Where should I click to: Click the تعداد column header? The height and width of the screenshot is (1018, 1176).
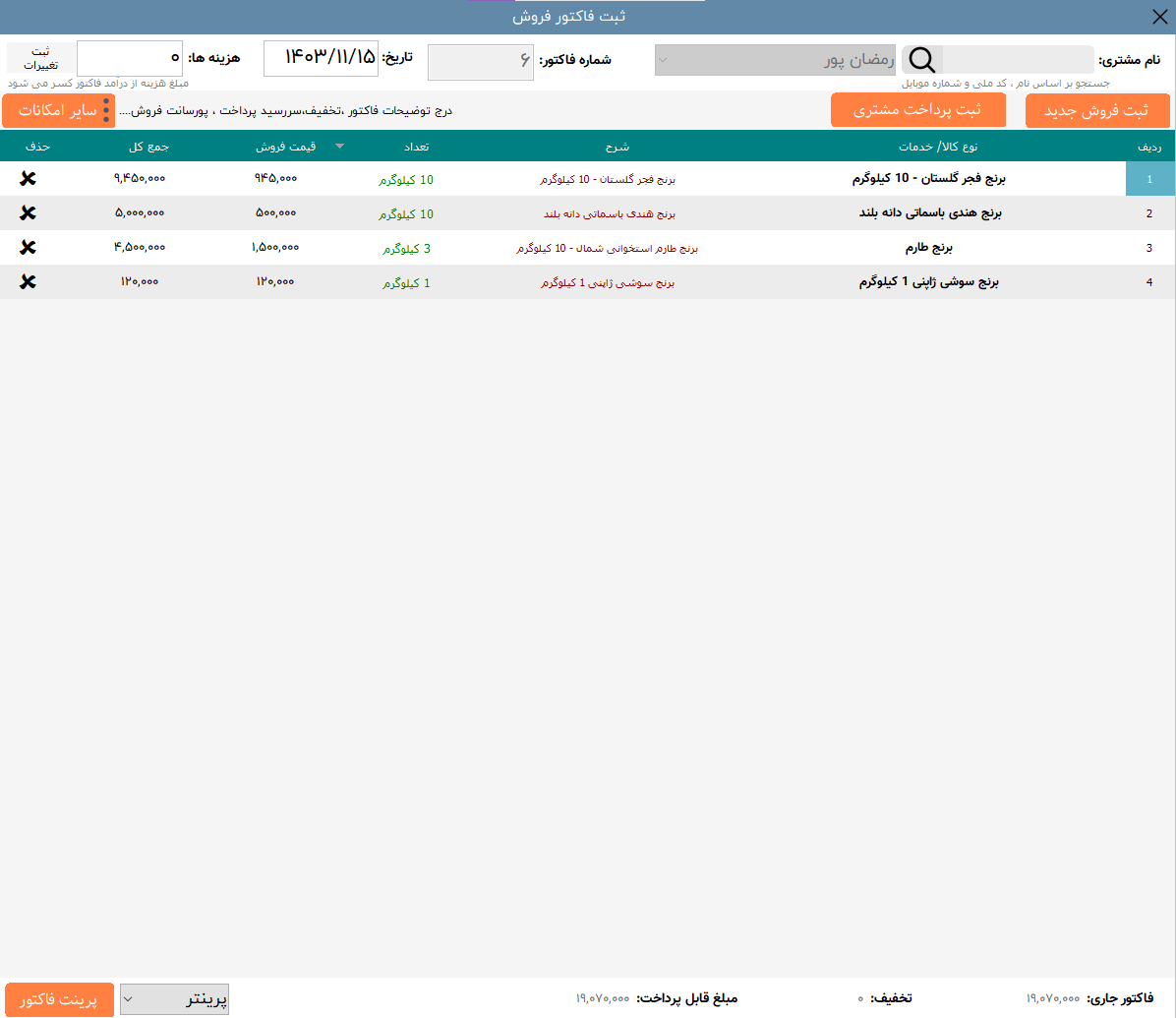(x=416, y=147)
